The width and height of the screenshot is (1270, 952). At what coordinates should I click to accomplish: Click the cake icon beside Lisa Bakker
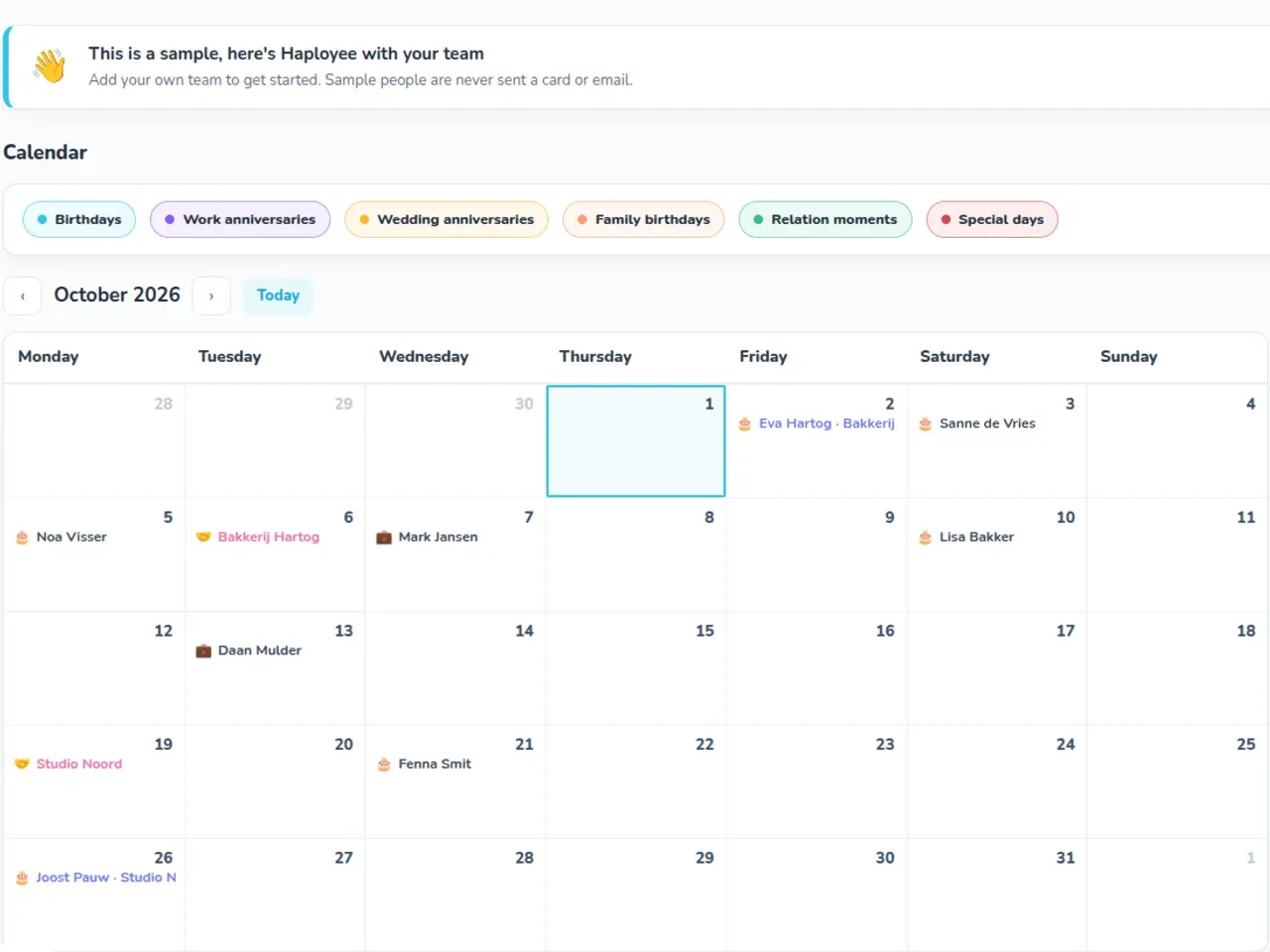pos(926,537)
